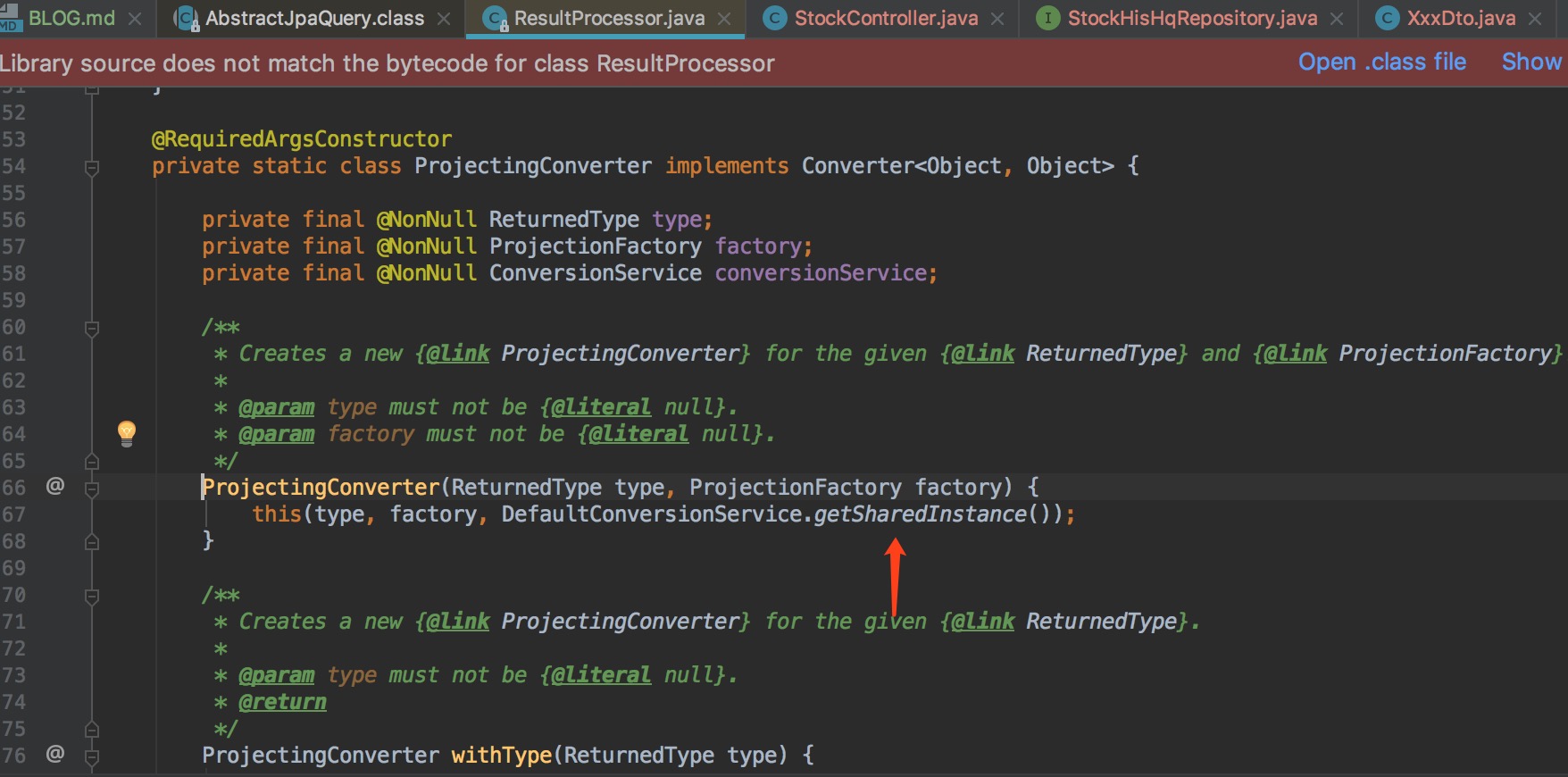The width and height of the screenshot is (1568, 777).
Task: Switch to the BLOG.md tab
Action: pyautogui.click(x=71, y=18)
